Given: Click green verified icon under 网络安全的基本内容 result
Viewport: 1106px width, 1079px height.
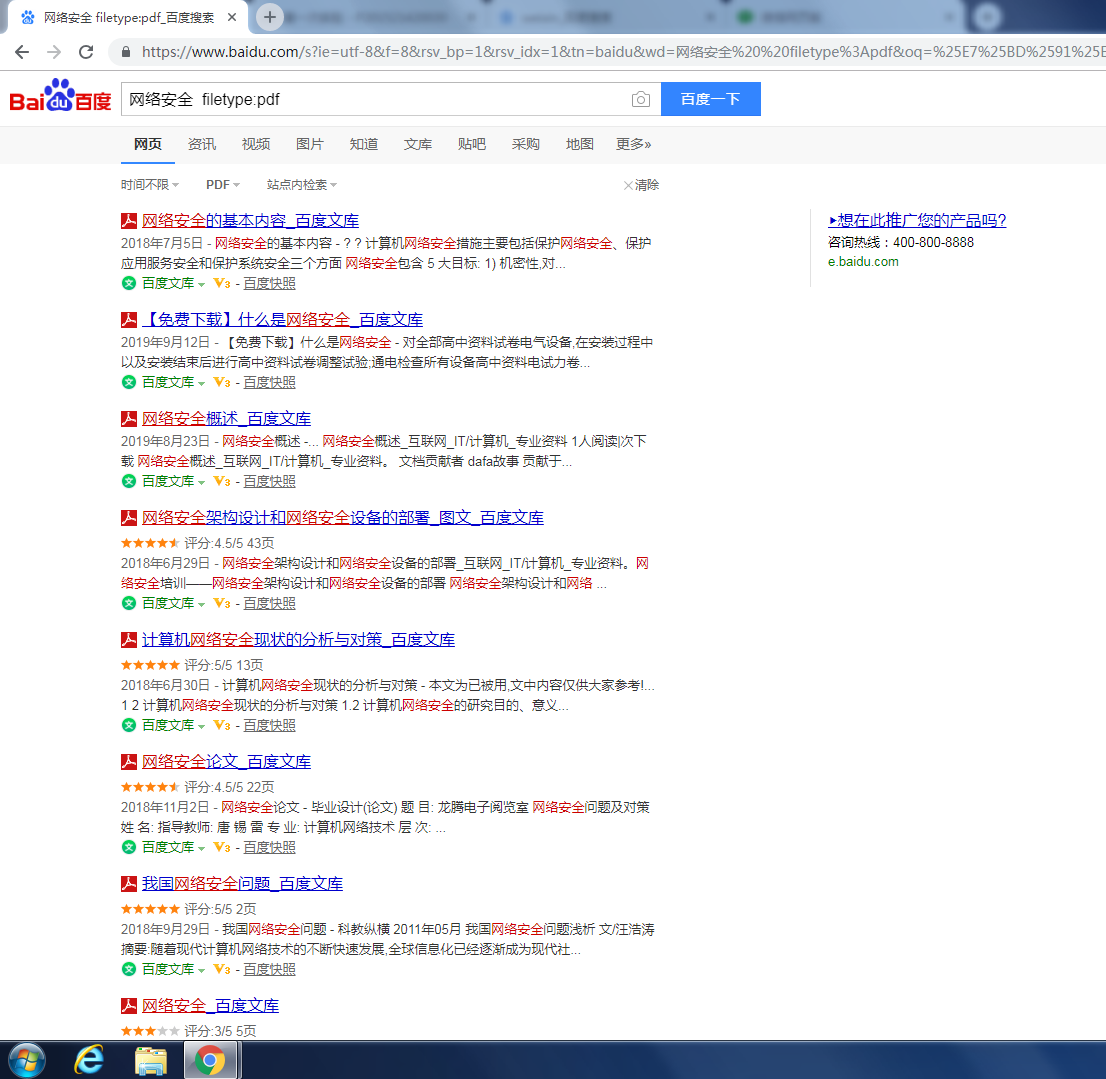Looking at the screenshot, I should 128,284.
